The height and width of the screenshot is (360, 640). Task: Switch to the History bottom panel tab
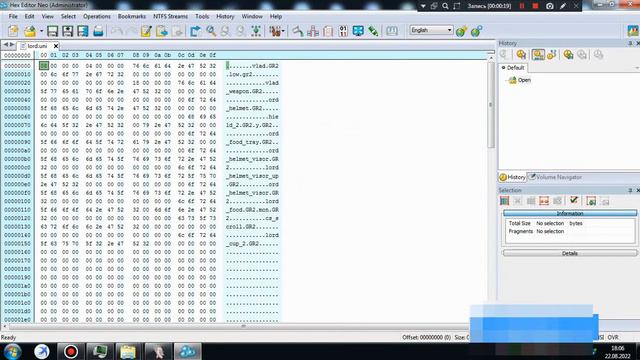coord(513,177)
